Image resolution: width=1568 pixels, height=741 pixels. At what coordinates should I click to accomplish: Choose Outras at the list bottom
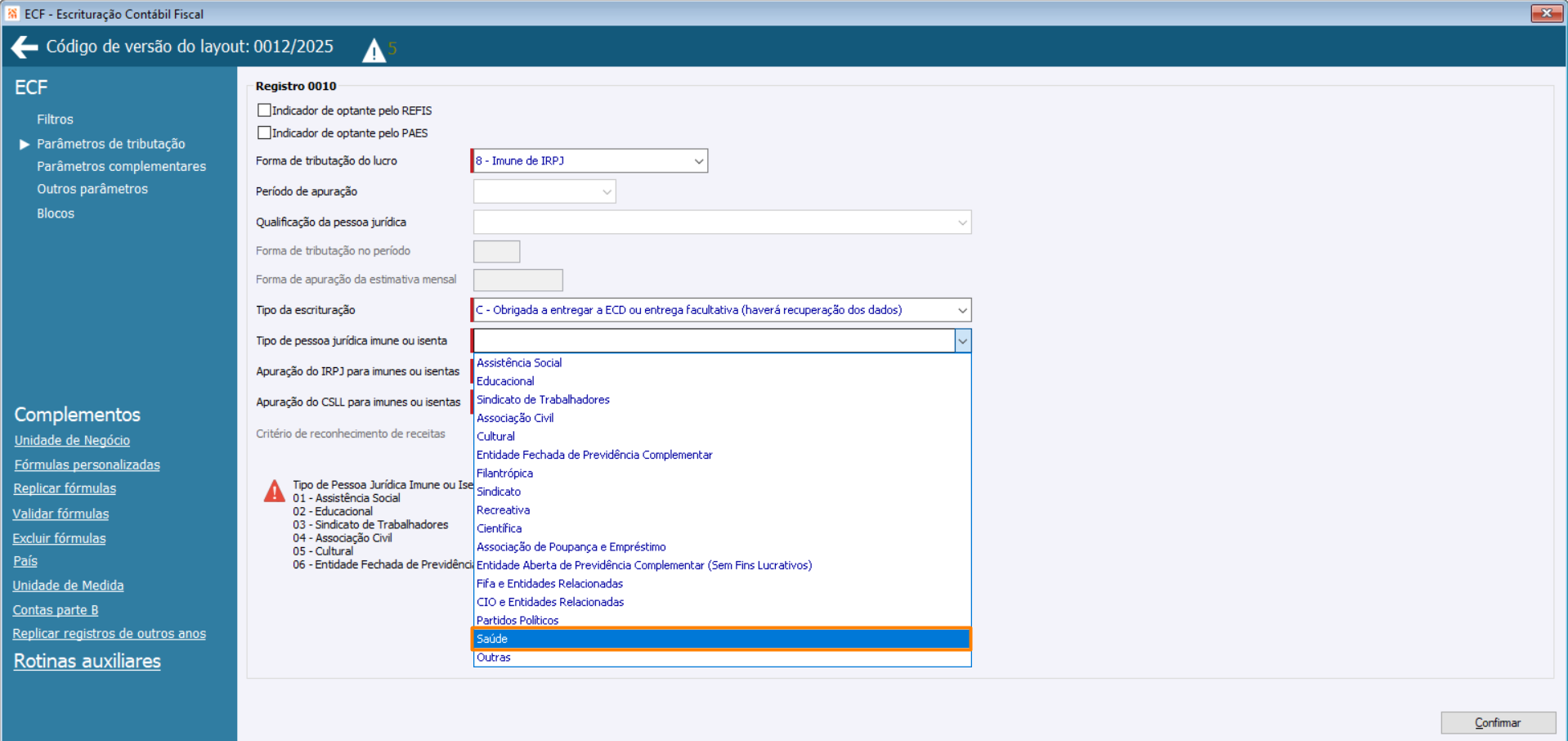point(722,658)
